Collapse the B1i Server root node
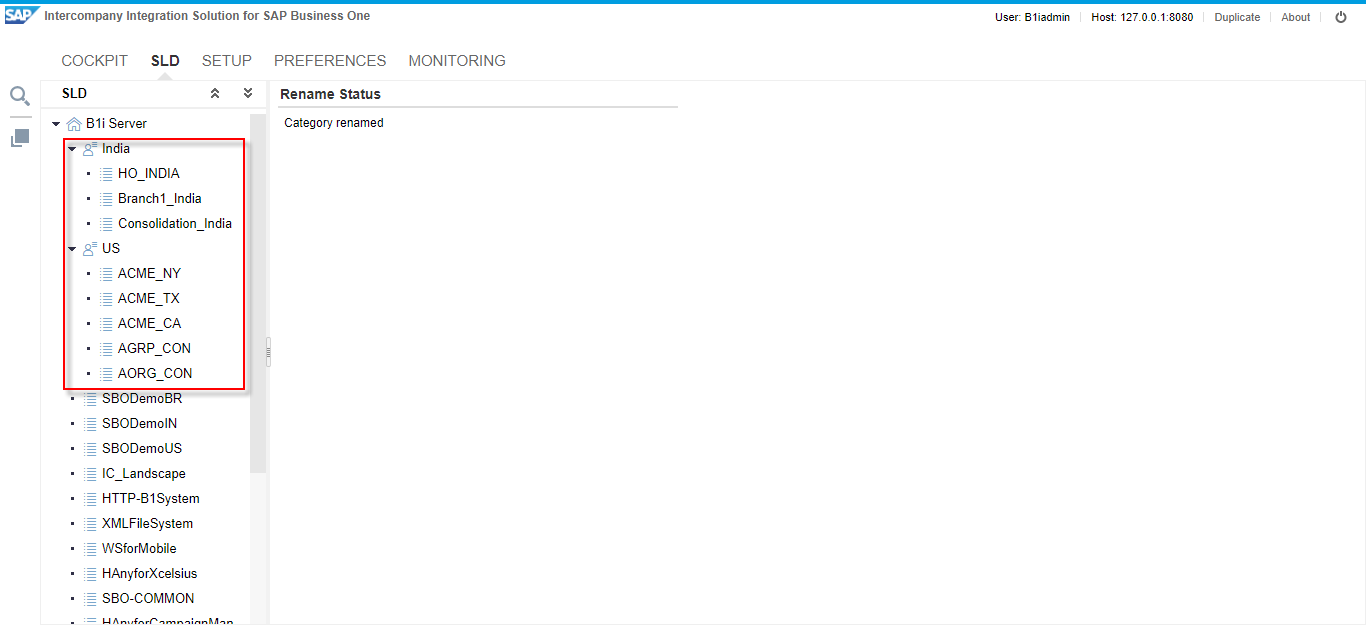1366x625 pixels. pos(56,124)
